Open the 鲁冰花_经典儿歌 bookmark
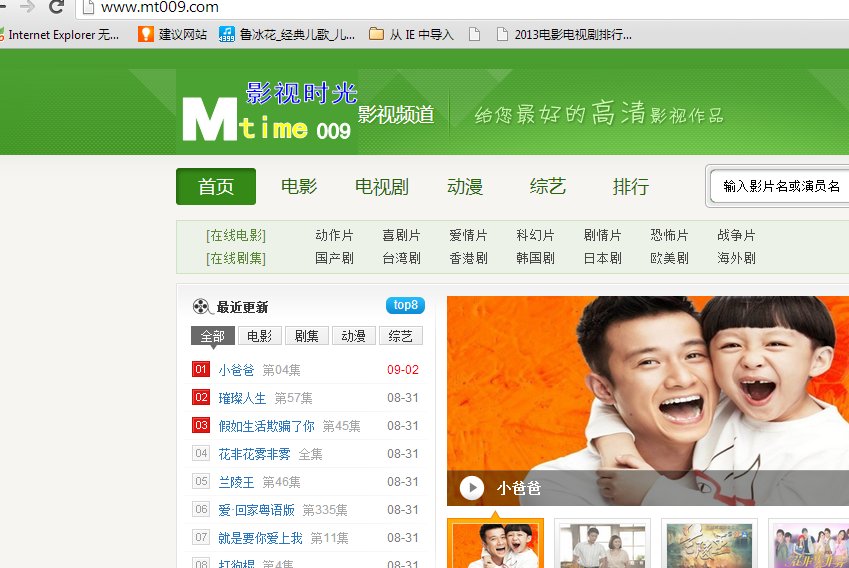 [x=287, y=35]
